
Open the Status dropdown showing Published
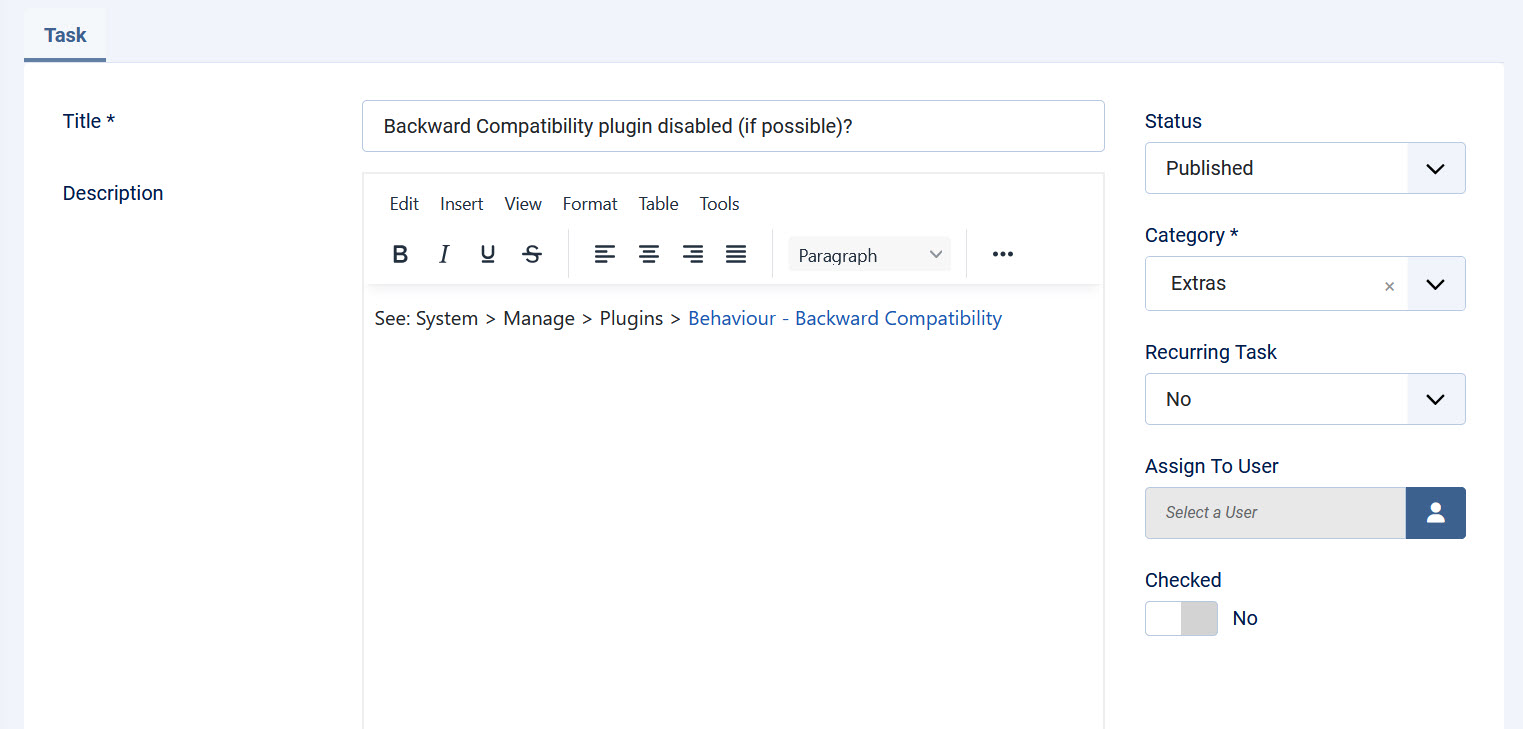[1304, 168]
